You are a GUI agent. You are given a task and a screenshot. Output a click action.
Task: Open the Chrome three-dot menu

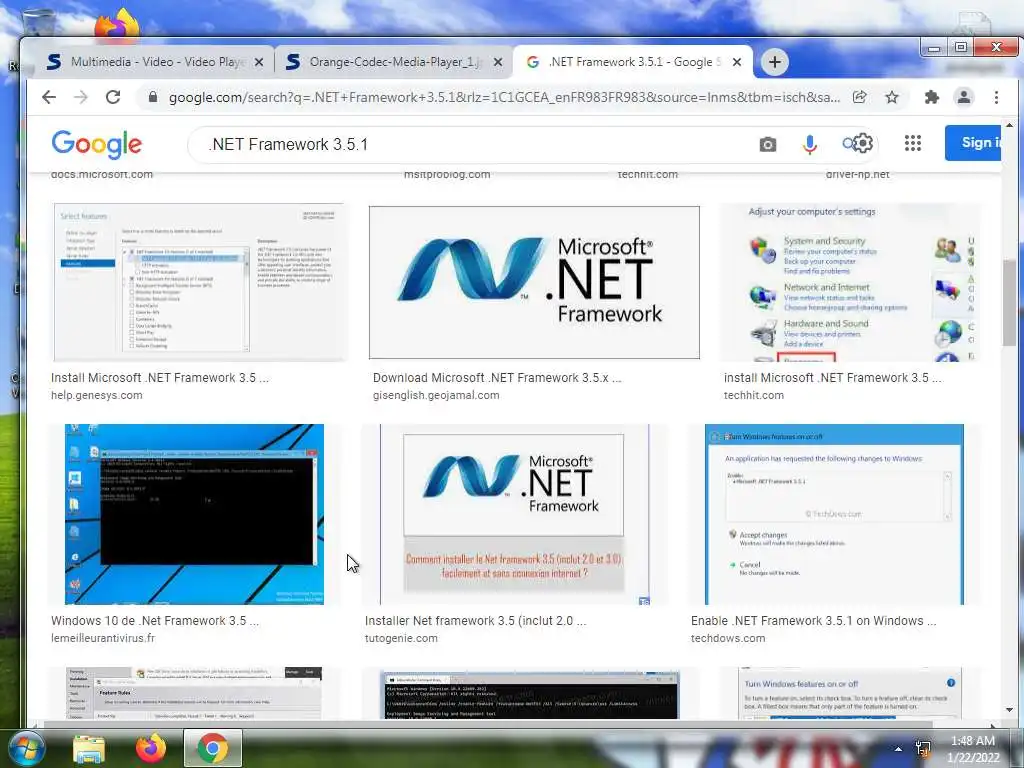click(x=996, y=97)
